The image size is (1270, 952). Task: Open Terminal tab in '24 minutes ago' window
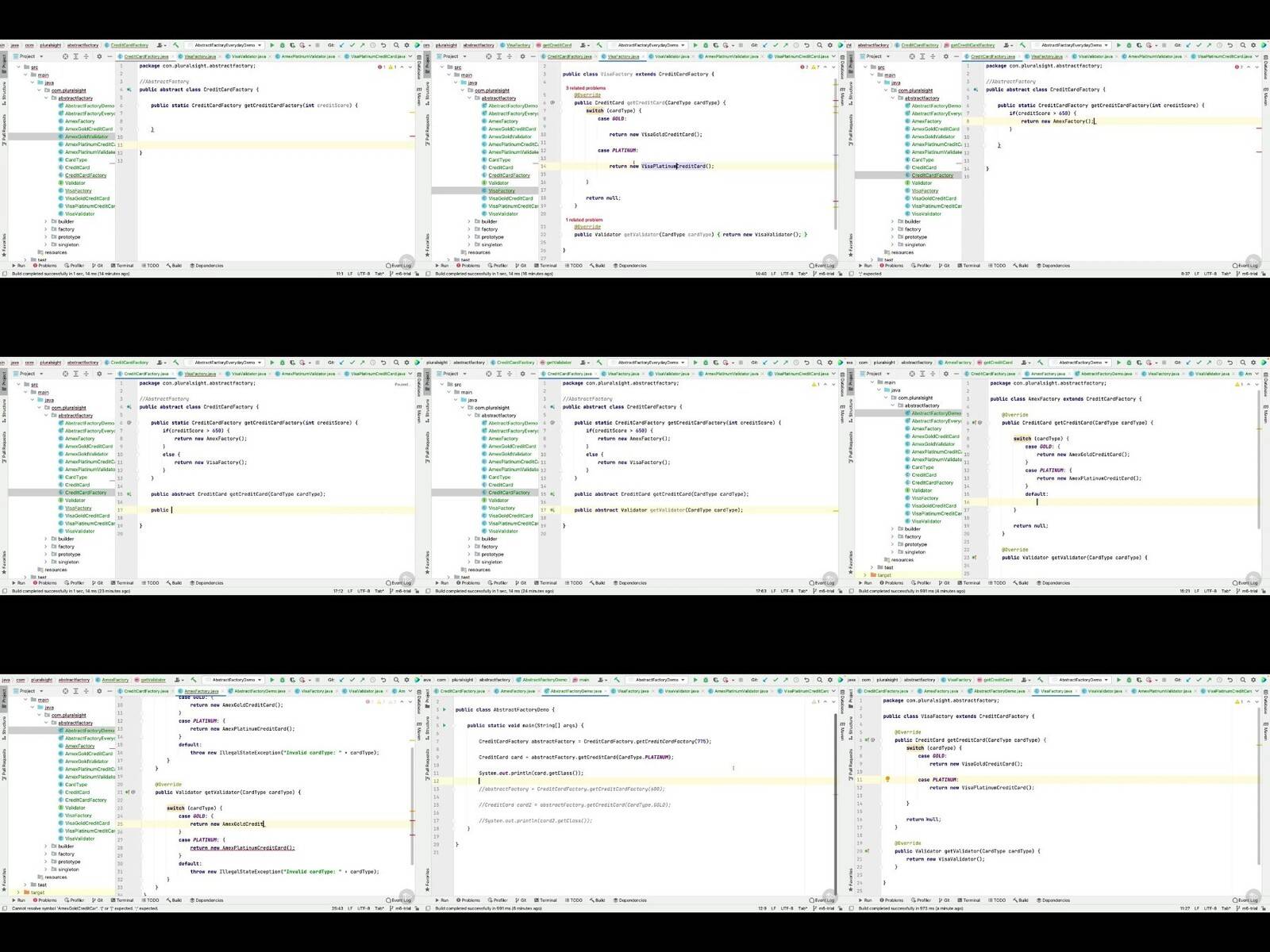pyautogui.click(x=545, y=583)
